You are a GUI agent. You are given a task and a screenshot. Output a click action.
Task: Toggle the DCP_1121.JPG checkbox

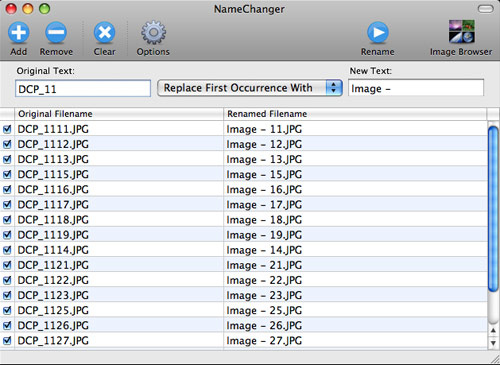pos(7,265)
